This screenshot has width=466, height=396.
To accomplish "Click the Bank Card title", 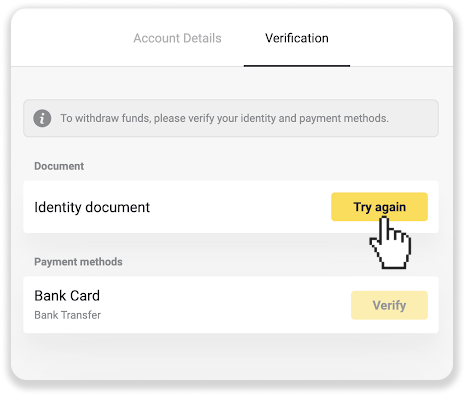I will [67, 296].
